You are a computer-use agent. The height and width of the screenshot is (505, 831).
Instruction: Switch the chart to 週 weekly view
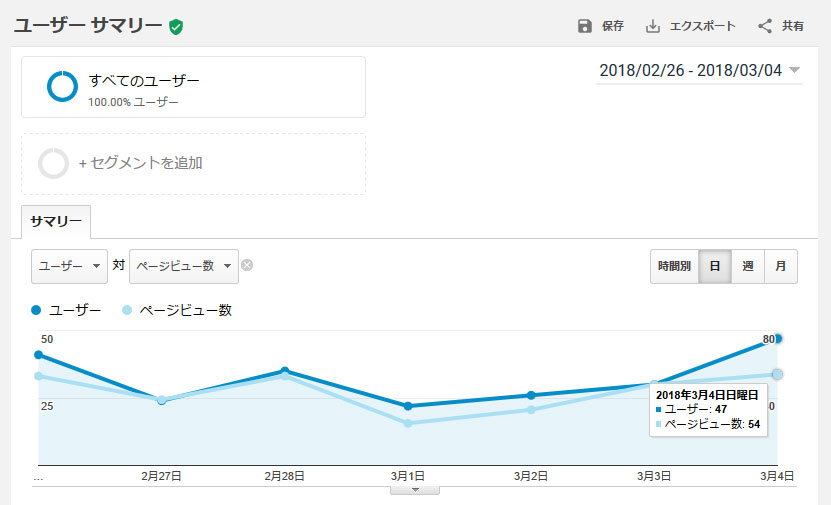[748, 266]
